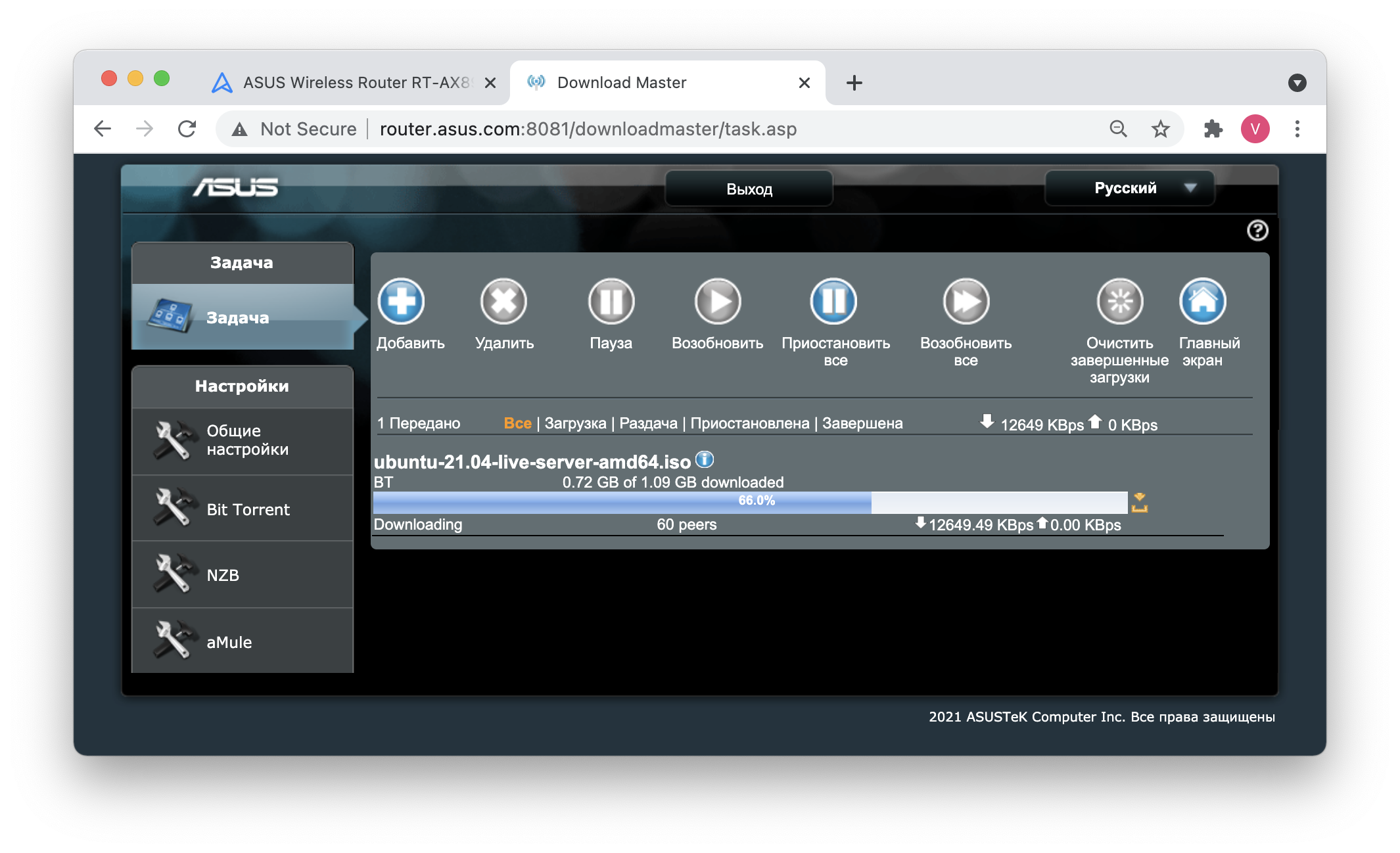This screenshot has height=853, width=1400.
Task: Click the 'Downloading' status text
Action: click(x=418, y=524)
